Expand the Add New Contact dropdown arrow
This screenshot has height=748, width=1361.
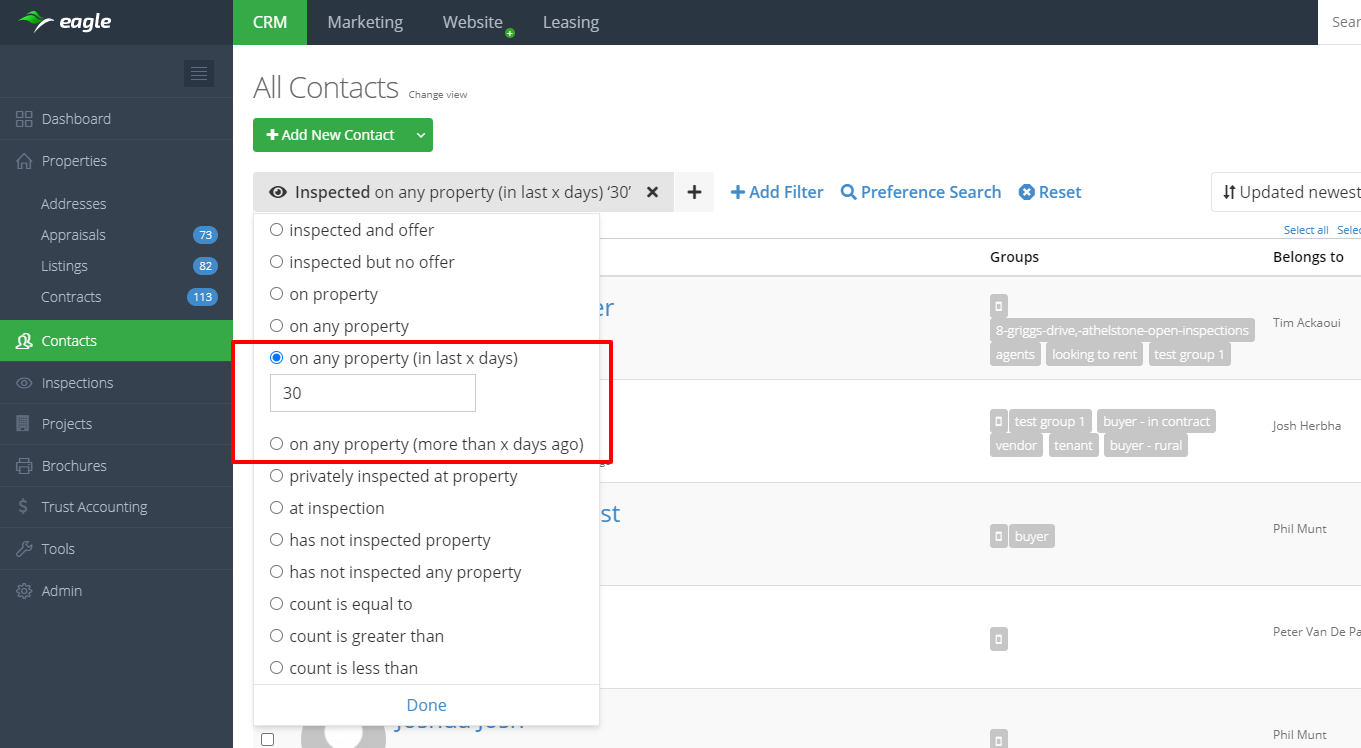point(421,135)
